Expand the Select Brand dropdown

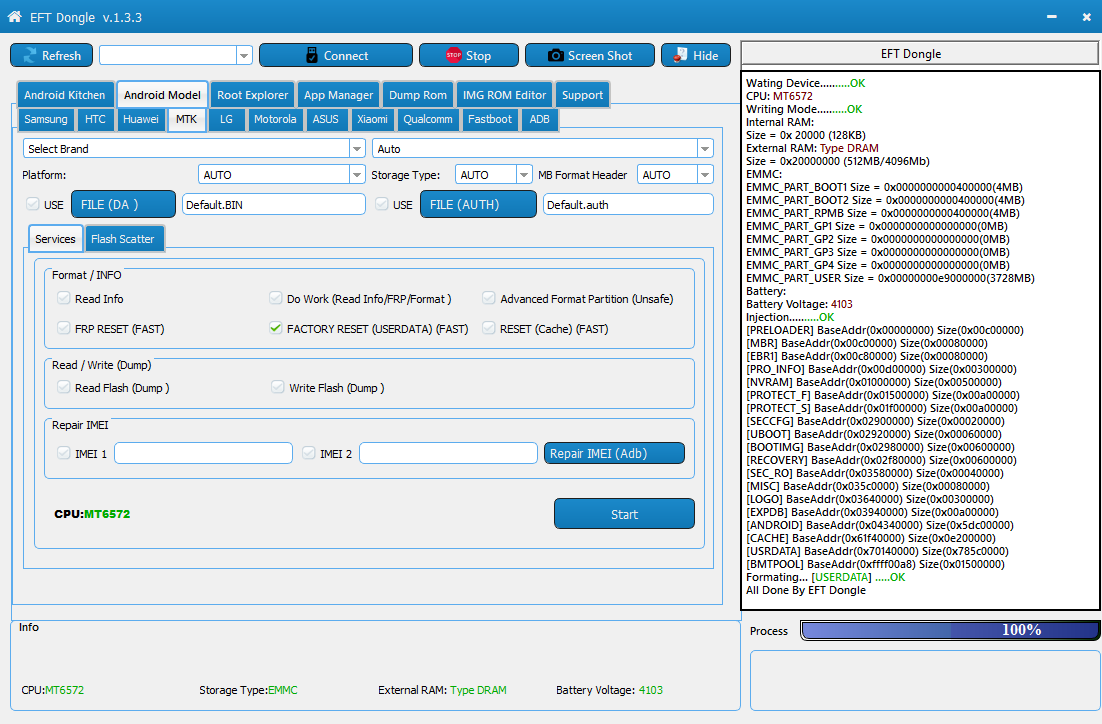357,148
